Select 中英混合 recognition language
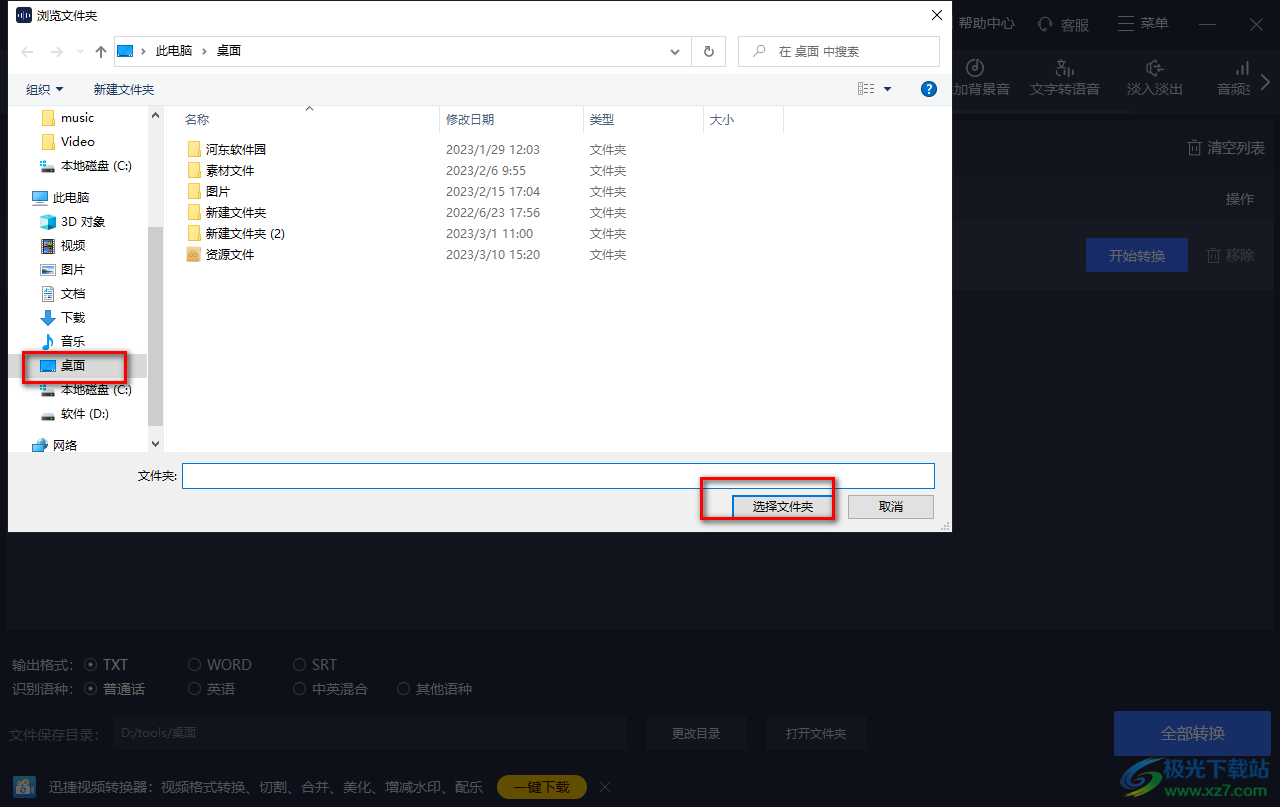 point(331,689)
